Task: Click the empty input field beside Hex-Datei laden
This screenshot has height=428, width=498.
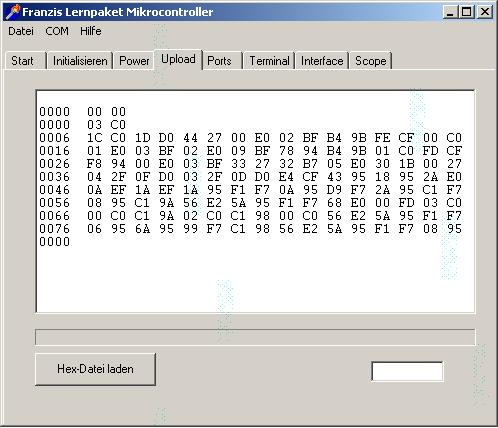Action: (407, 371)
